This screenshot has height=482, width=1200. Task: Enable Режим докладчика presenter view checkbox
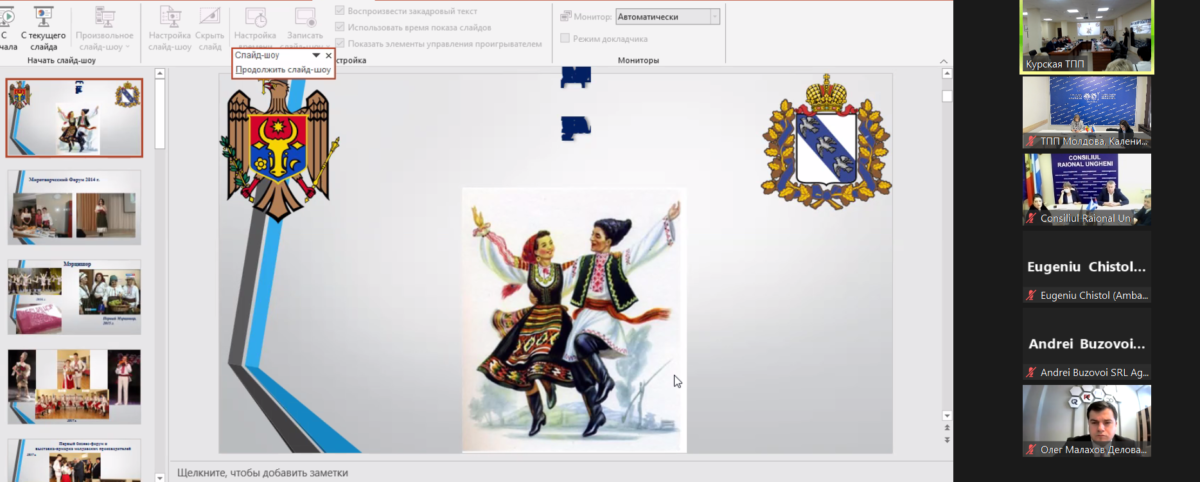[565, 39]
